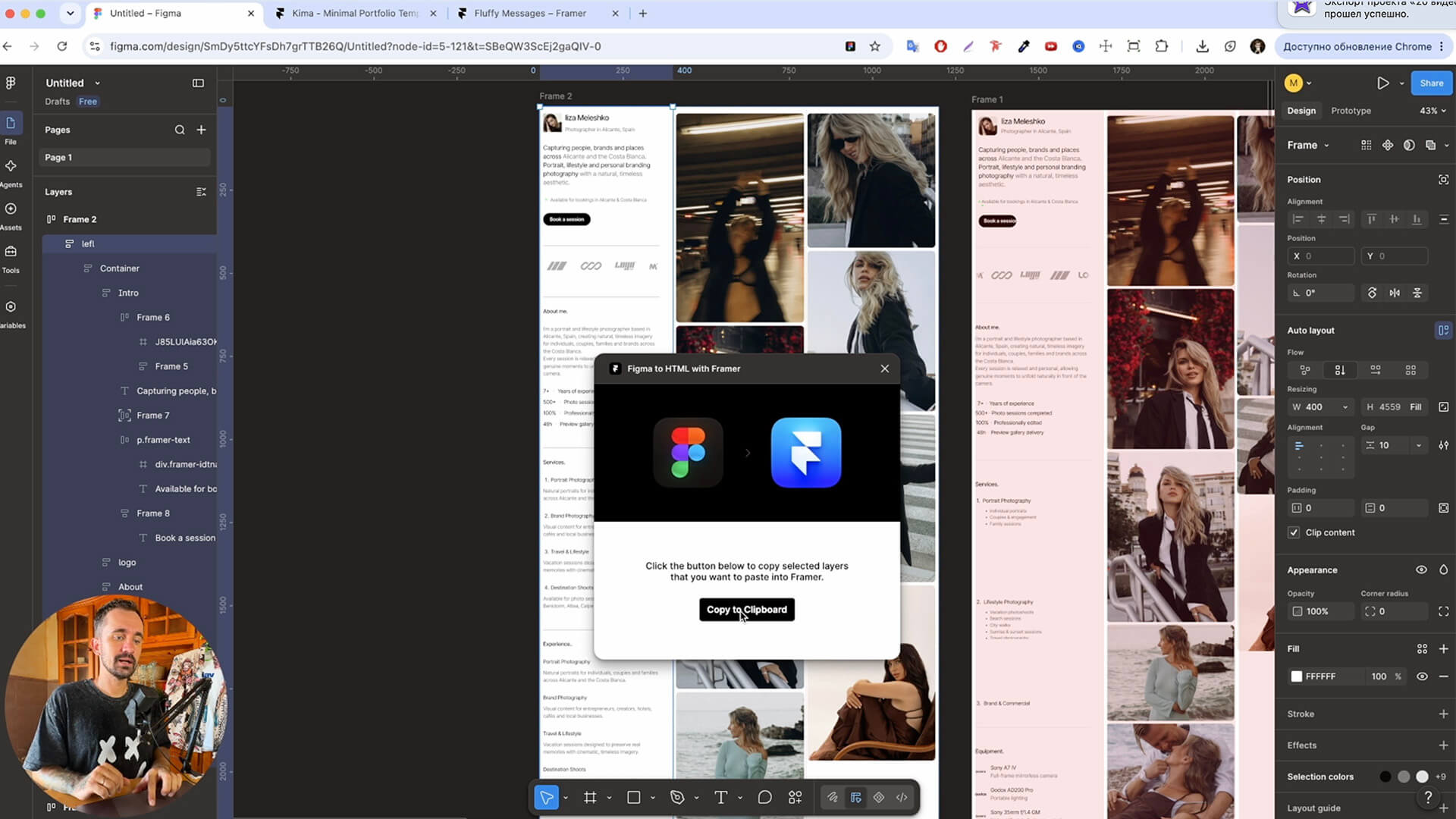
Task: Select the Move tool in bottom toolbar
Action: (x=546, y=797)
